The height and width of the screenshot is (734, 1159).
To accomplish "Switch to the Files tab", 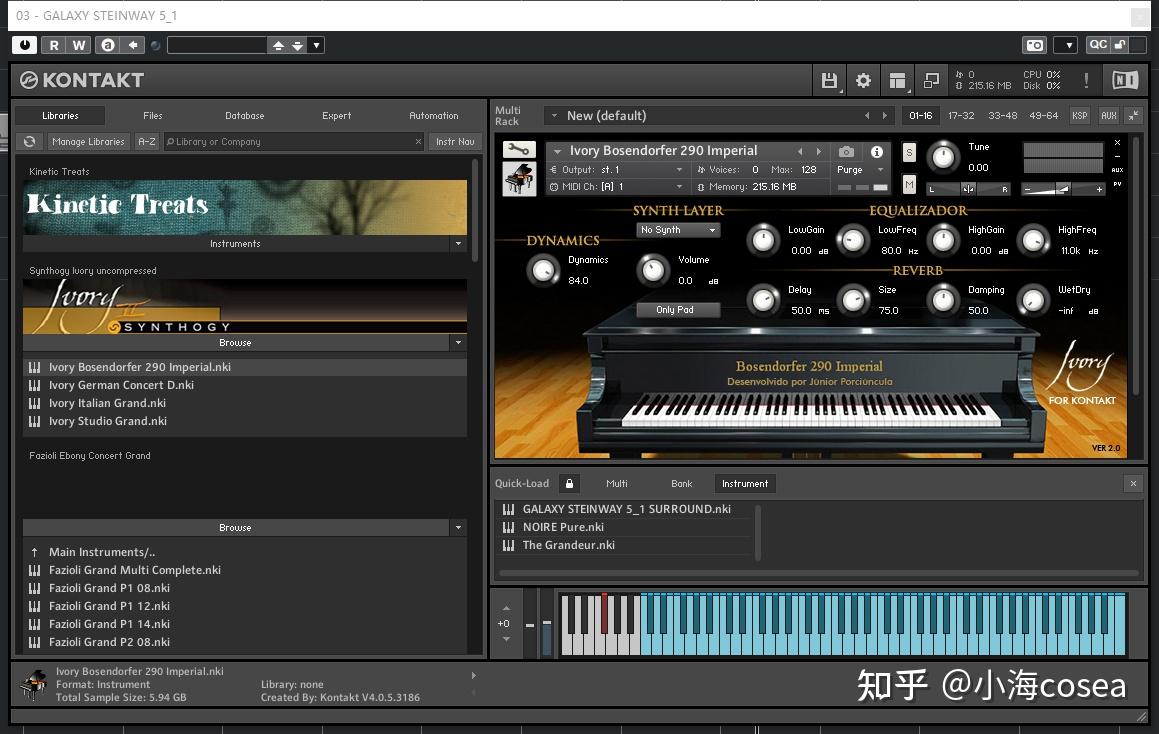I will (152, 116).
